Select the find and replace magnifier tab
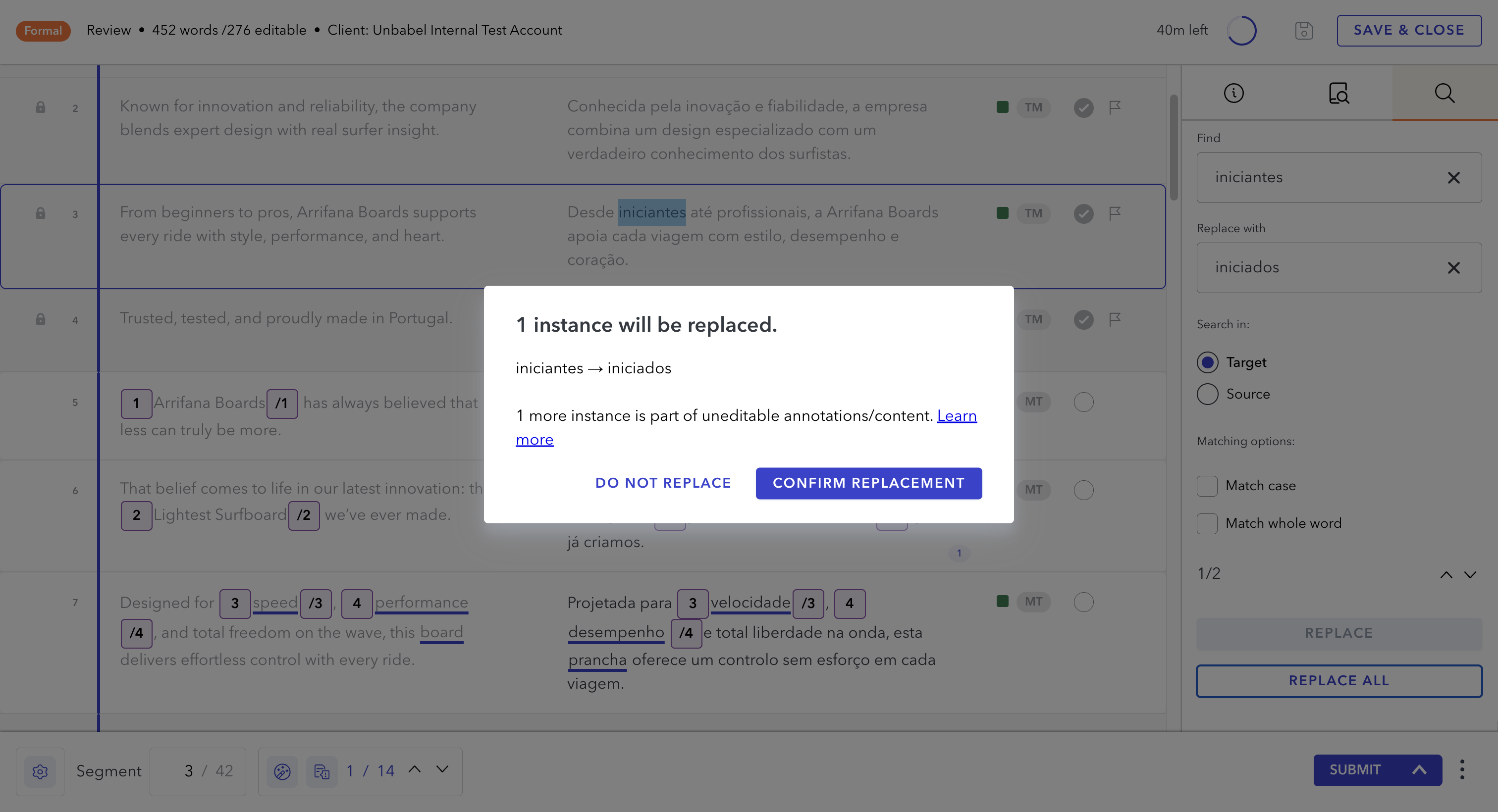 [1444, 93]
